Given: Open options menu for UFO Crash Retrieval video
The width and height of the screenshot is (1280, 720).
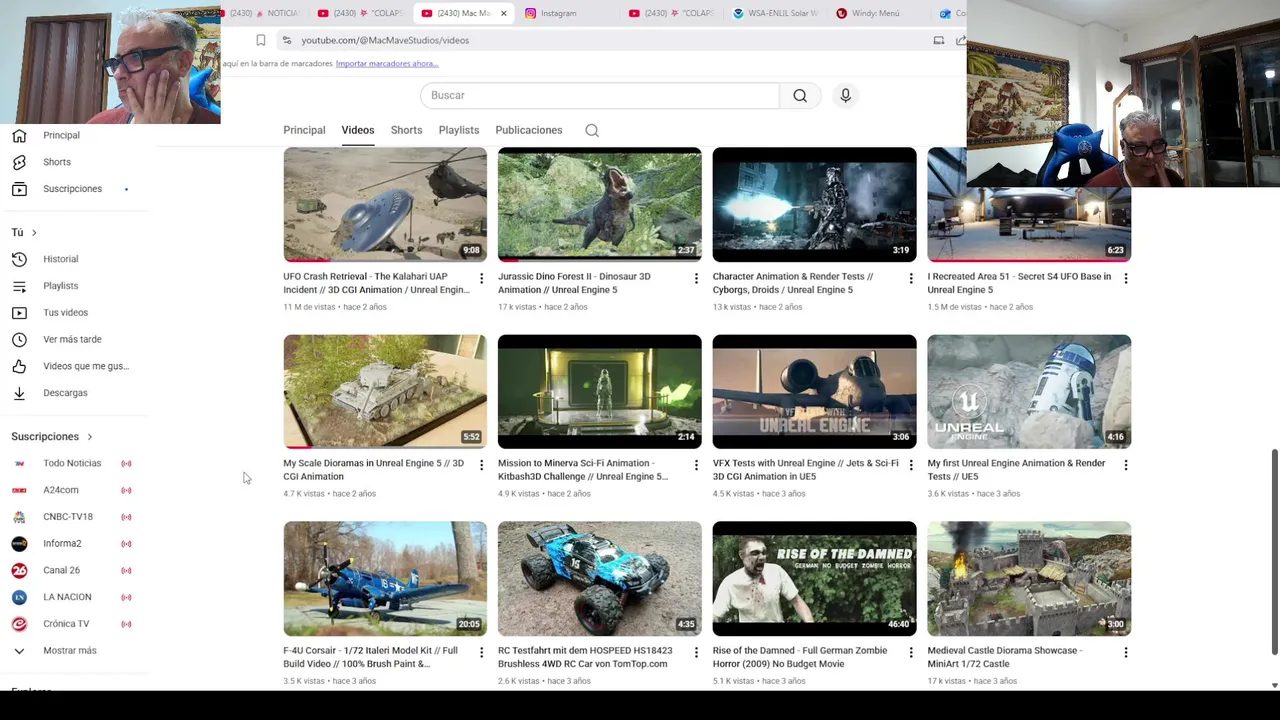Looking at the screenshot, I should pos(481,278).
